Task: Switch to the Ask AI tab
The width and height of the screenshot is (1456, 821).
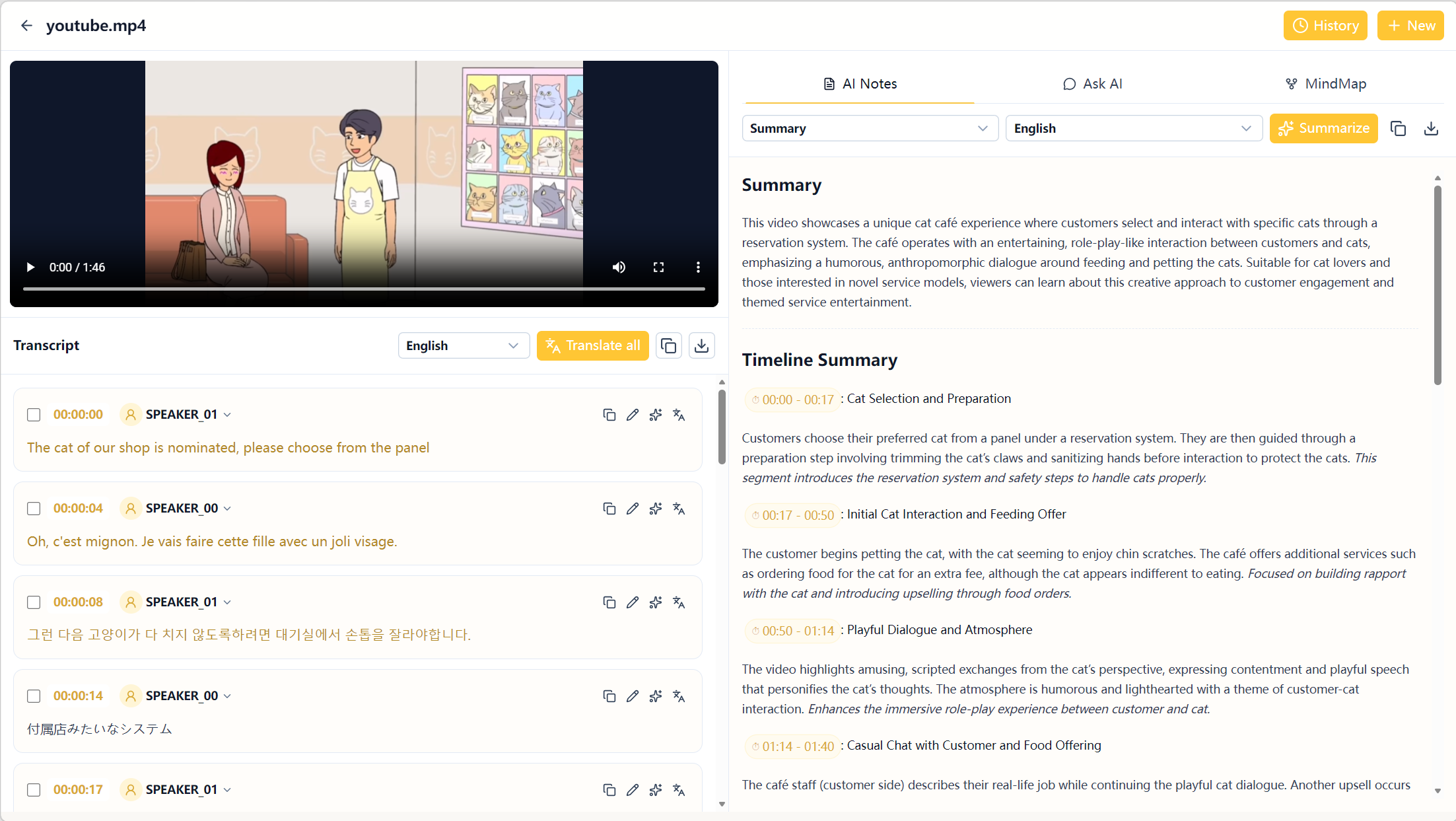Action: (x=1093, y=84)
